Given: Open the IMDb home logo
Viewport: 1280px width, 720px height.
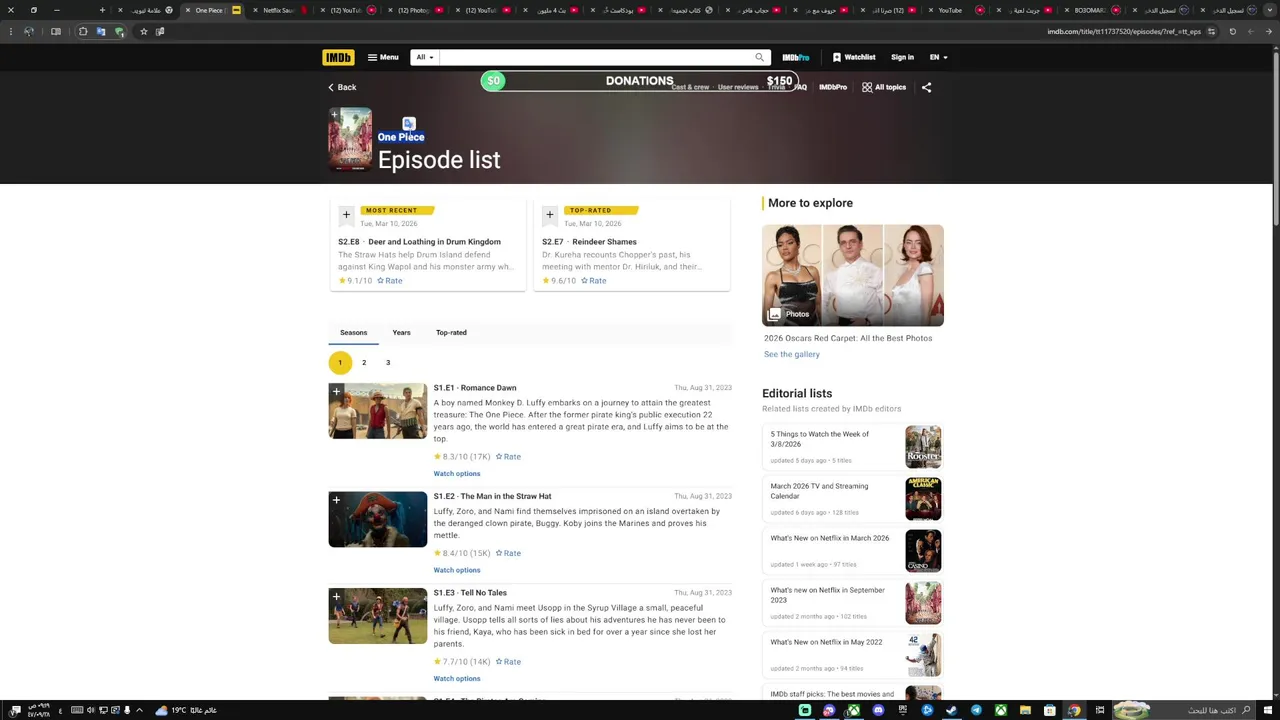Looking at the screenshot, I should coord(338,57).
